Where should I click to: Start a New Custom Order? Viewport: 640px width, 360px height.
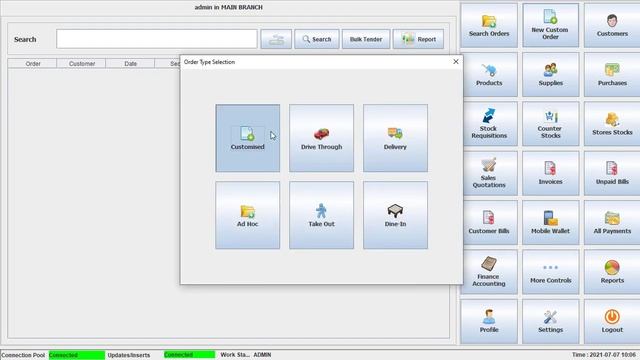click(x=550, y=25)
